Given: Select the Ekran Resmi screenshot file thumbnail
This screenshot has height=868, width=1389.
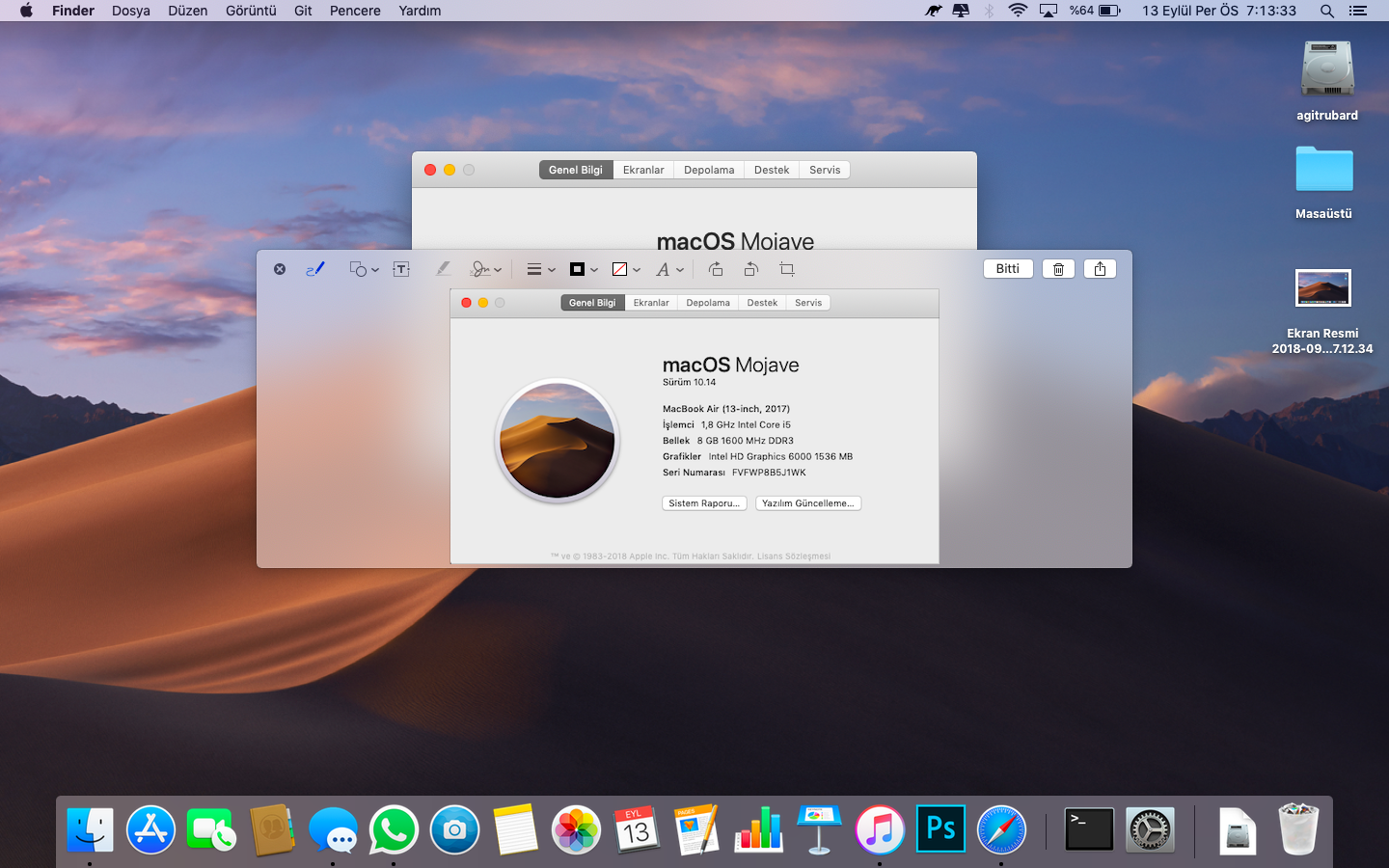Looking at the screenshot, I should coord(1322,287).
